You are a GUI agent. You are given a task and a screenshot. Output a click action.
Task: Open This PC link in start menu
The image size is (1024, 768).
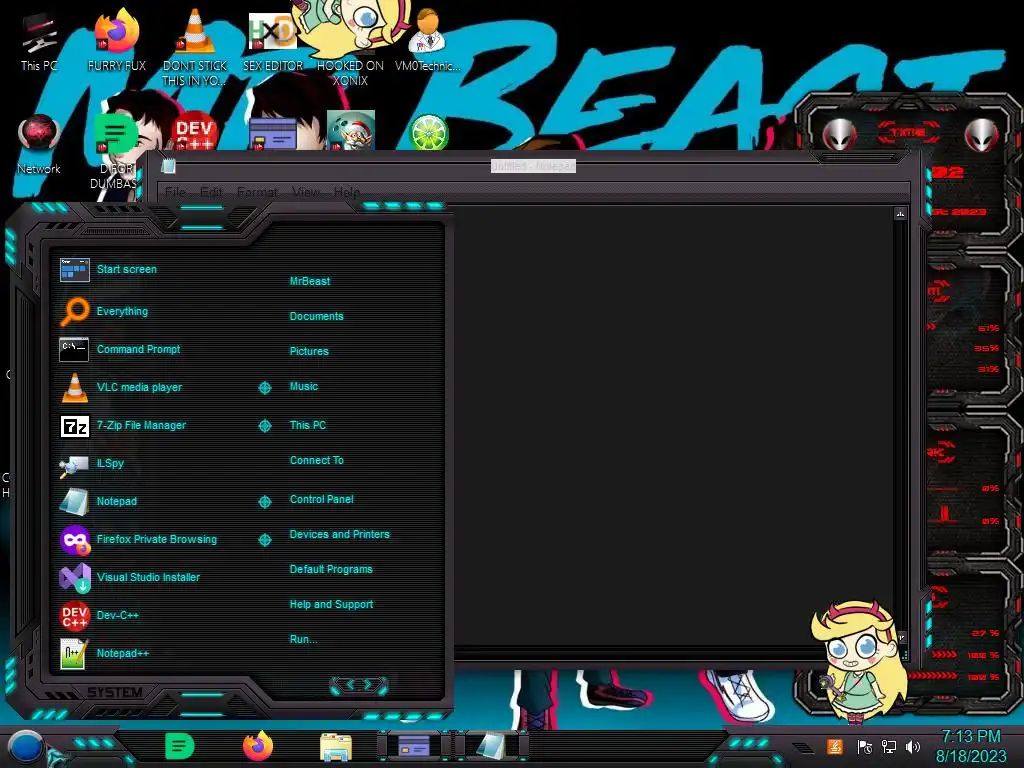click(x=308, y=425)
